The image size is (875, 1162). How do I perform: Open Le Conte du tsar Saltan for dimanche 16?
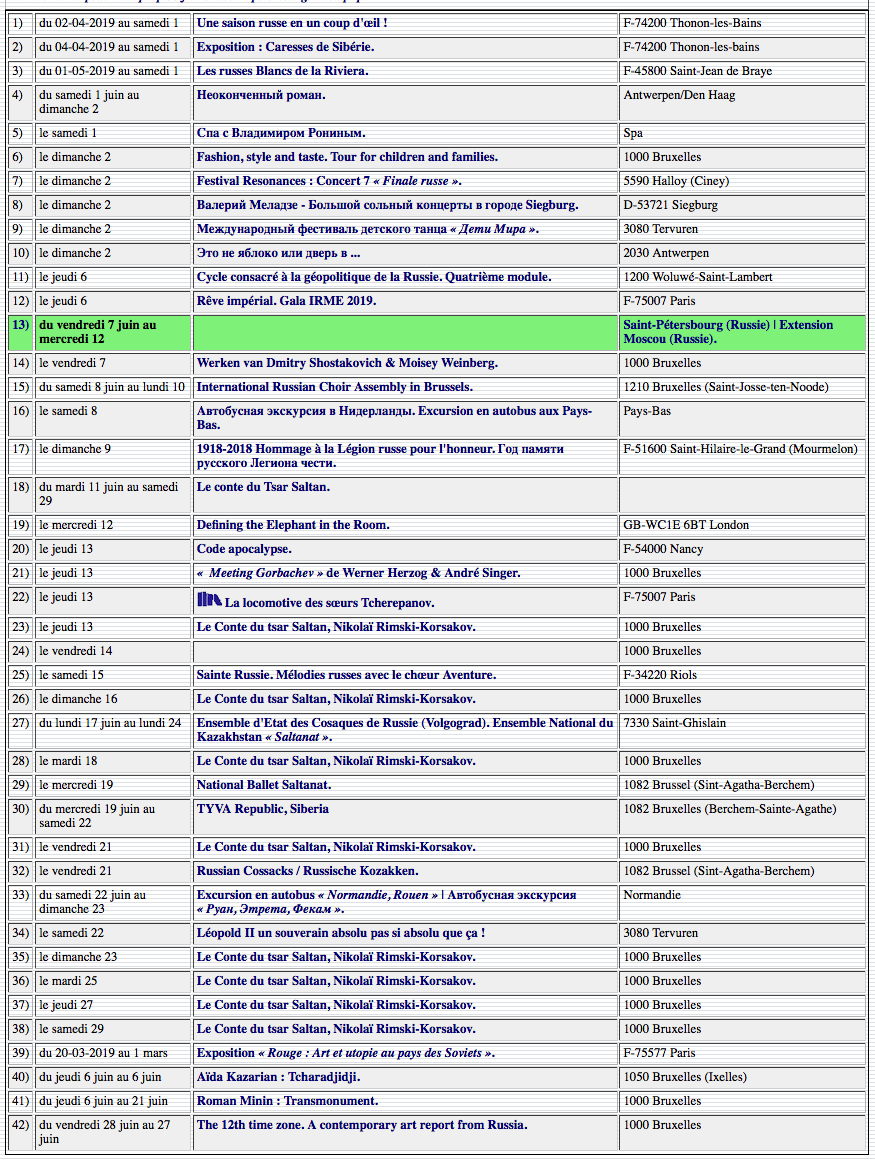336,699
